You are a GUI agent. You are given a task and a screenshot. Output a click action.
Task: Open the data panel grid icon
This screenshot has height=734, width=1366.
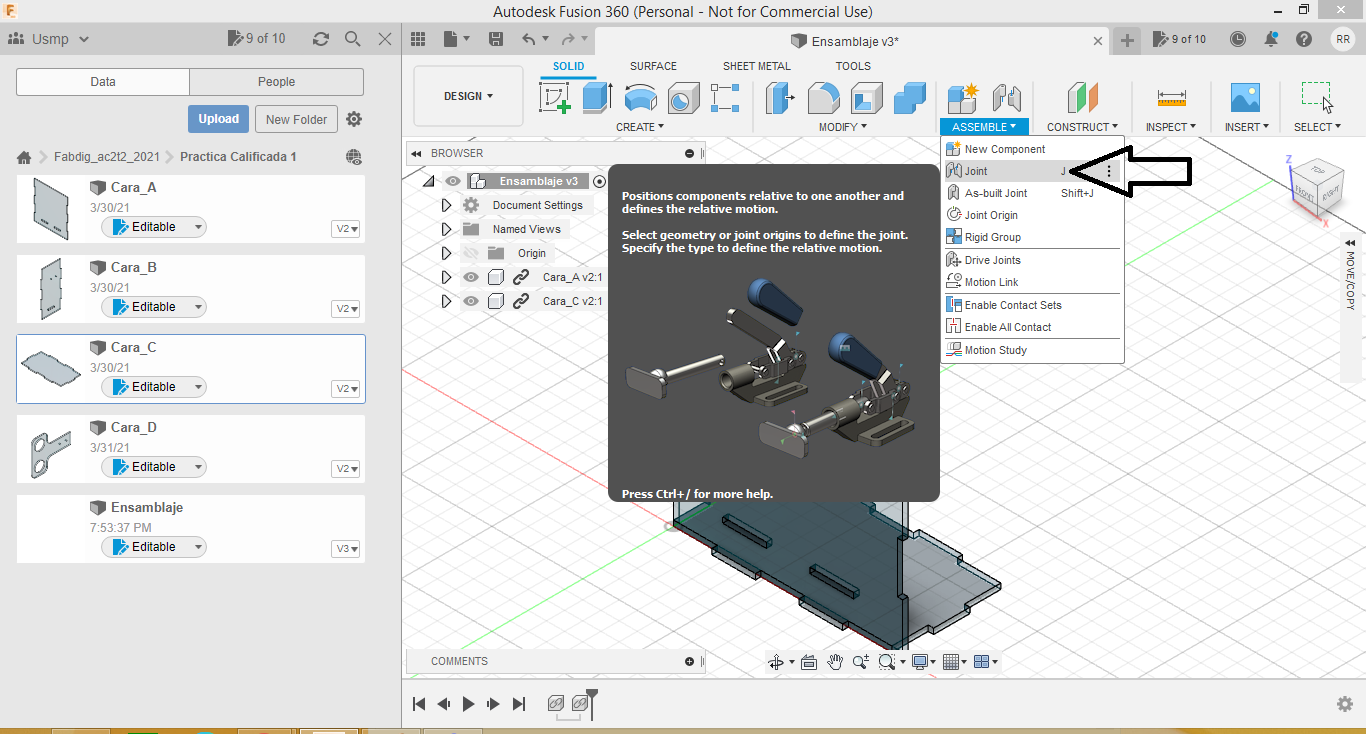coord(418,39)
